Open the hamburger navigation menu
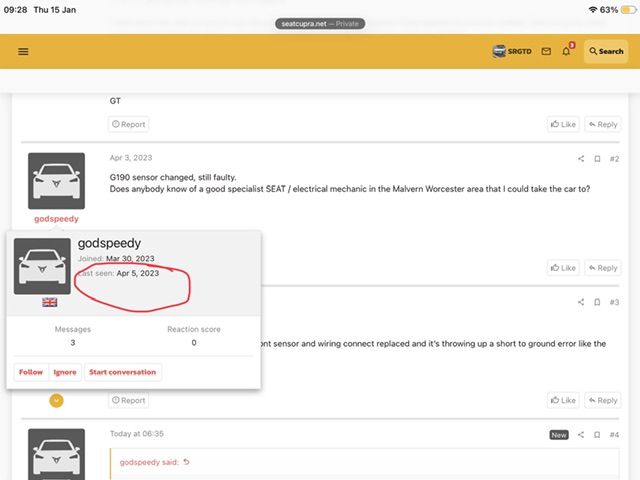 coord(23,51)
